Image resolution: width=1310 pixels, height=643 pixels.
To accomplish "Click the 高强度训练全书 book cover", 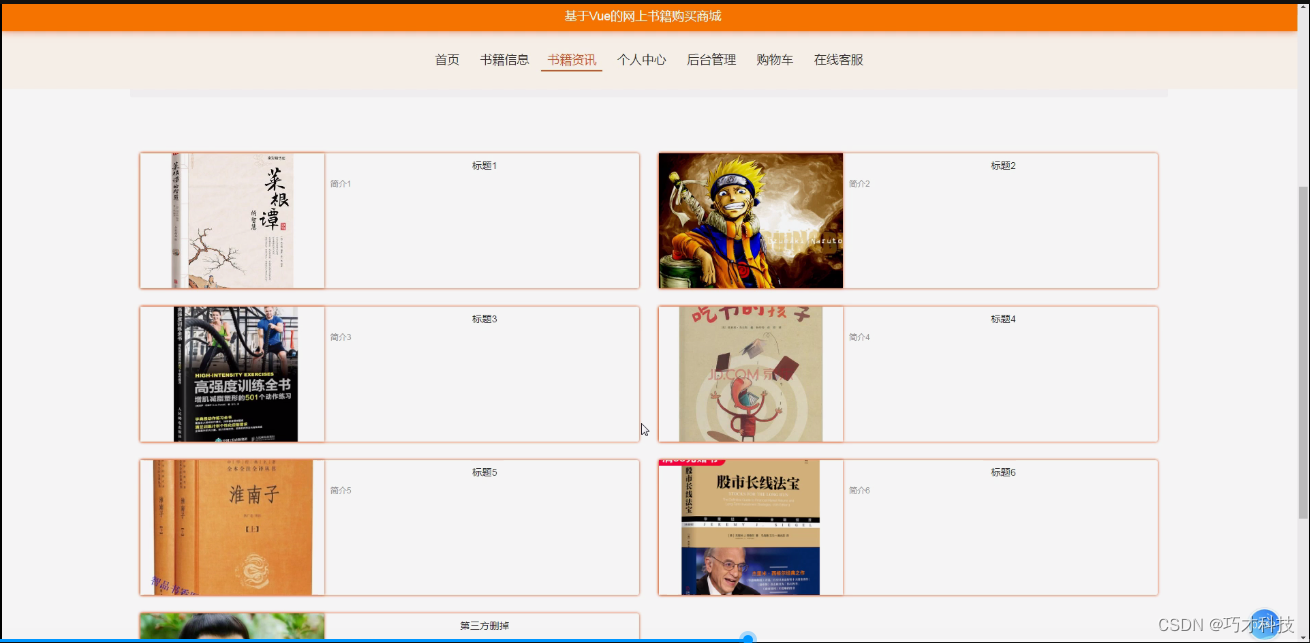I will pos(232,373).
